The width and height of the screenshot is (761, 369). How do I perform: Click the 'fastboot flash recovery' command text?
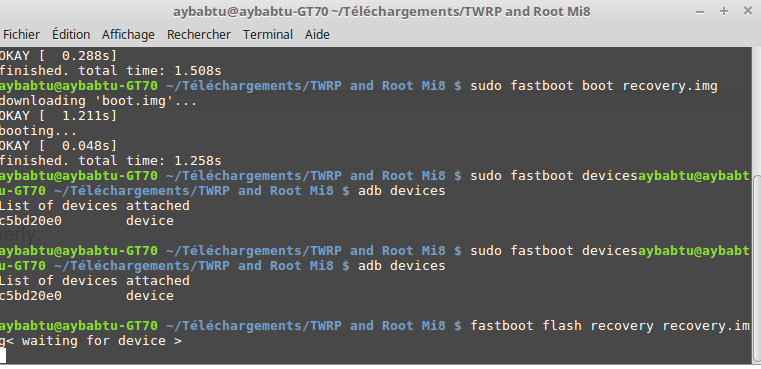tap(562, 326)
